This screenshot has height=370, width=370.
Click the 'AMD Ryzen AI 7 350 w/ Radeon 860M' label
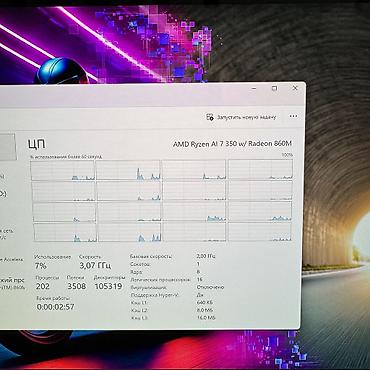(x=232, y=144)
